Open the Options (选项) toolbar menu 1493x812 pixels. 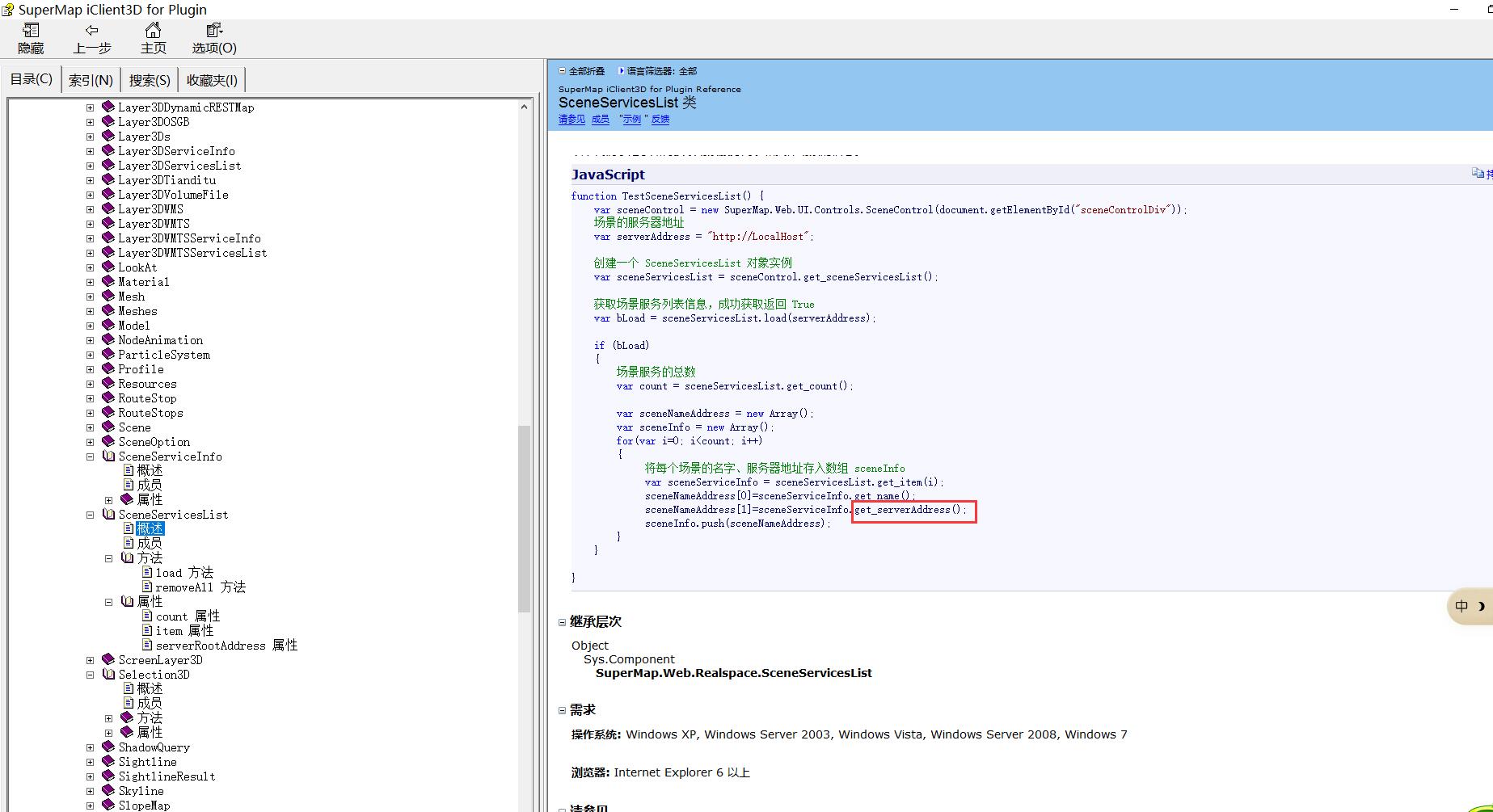pyautogui.click(x=214, y=39)
